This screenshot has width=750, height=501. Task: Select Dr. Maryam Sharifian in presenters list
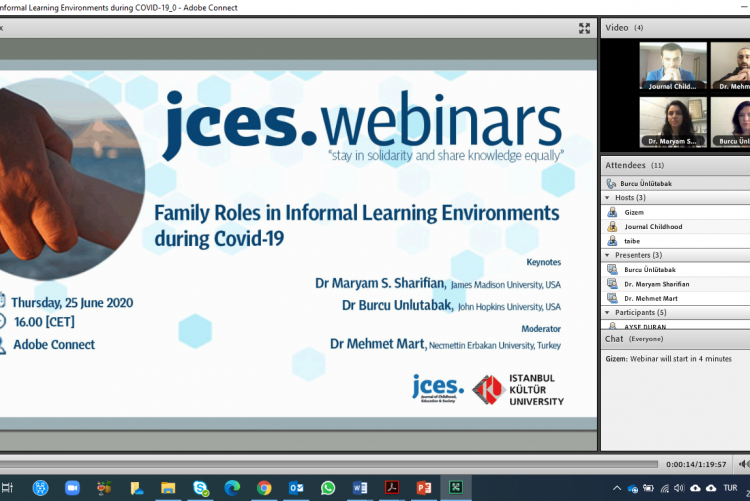(x=656, y=284)
